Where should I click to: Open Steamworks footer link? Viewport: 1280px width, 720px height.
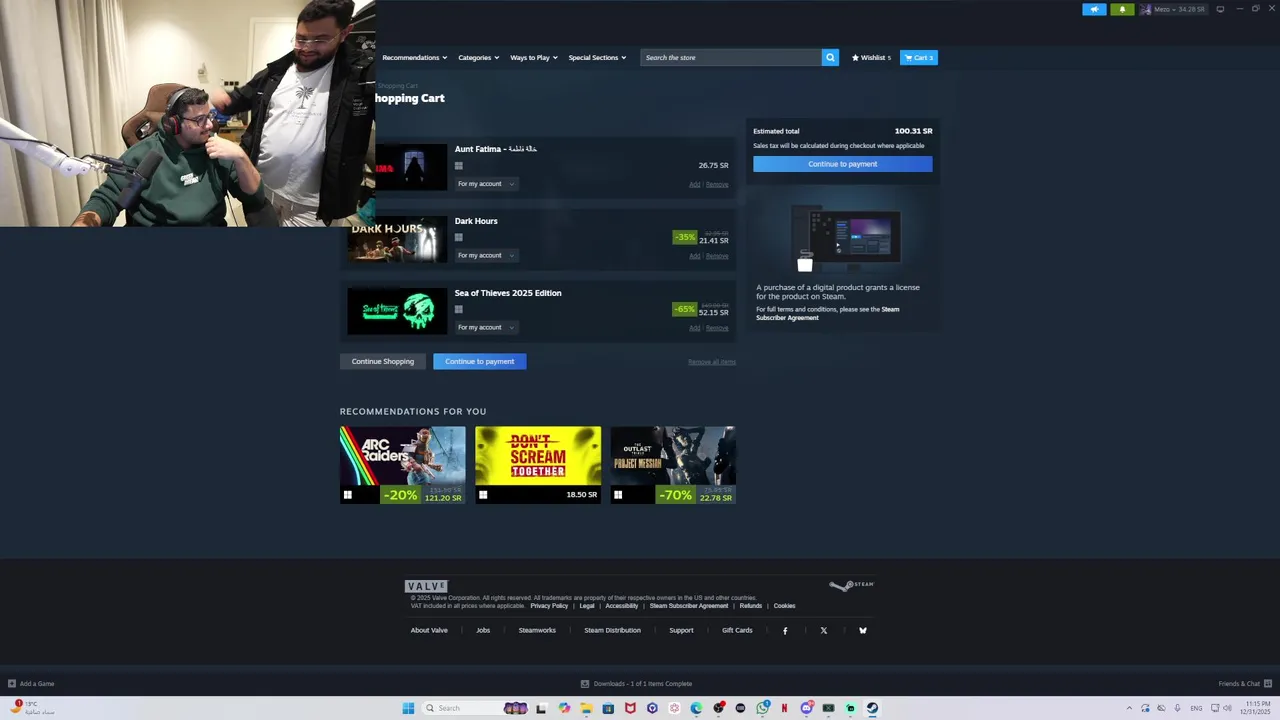pos(537,630)
